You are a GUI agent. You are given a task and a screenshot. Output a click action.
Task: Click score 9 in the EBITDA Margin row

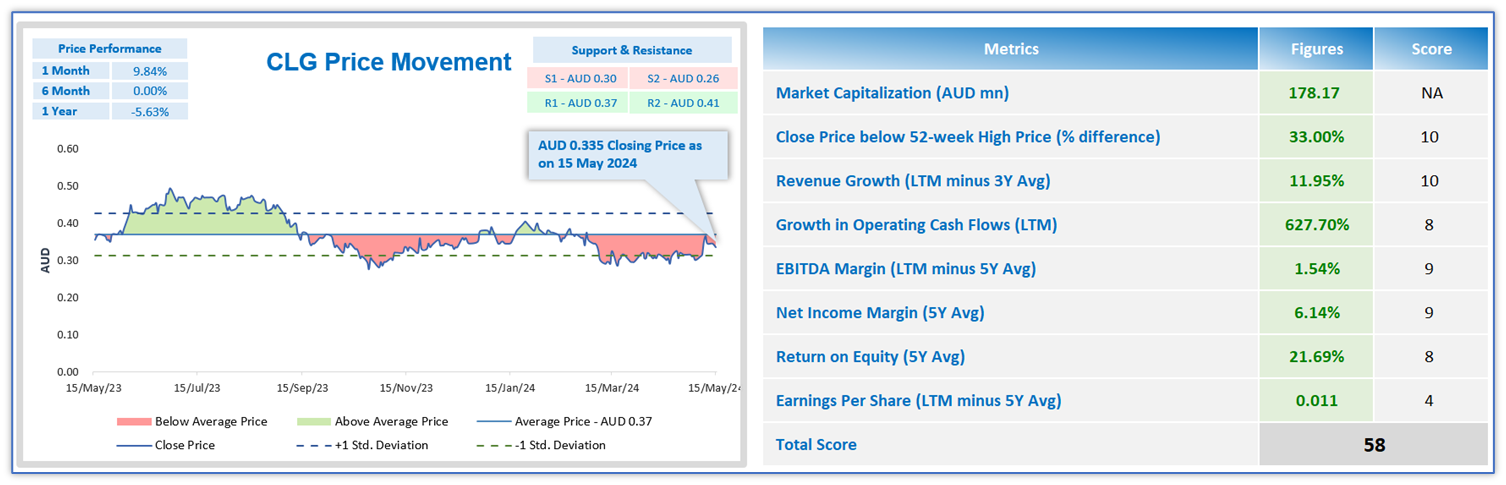point(1430,269)
